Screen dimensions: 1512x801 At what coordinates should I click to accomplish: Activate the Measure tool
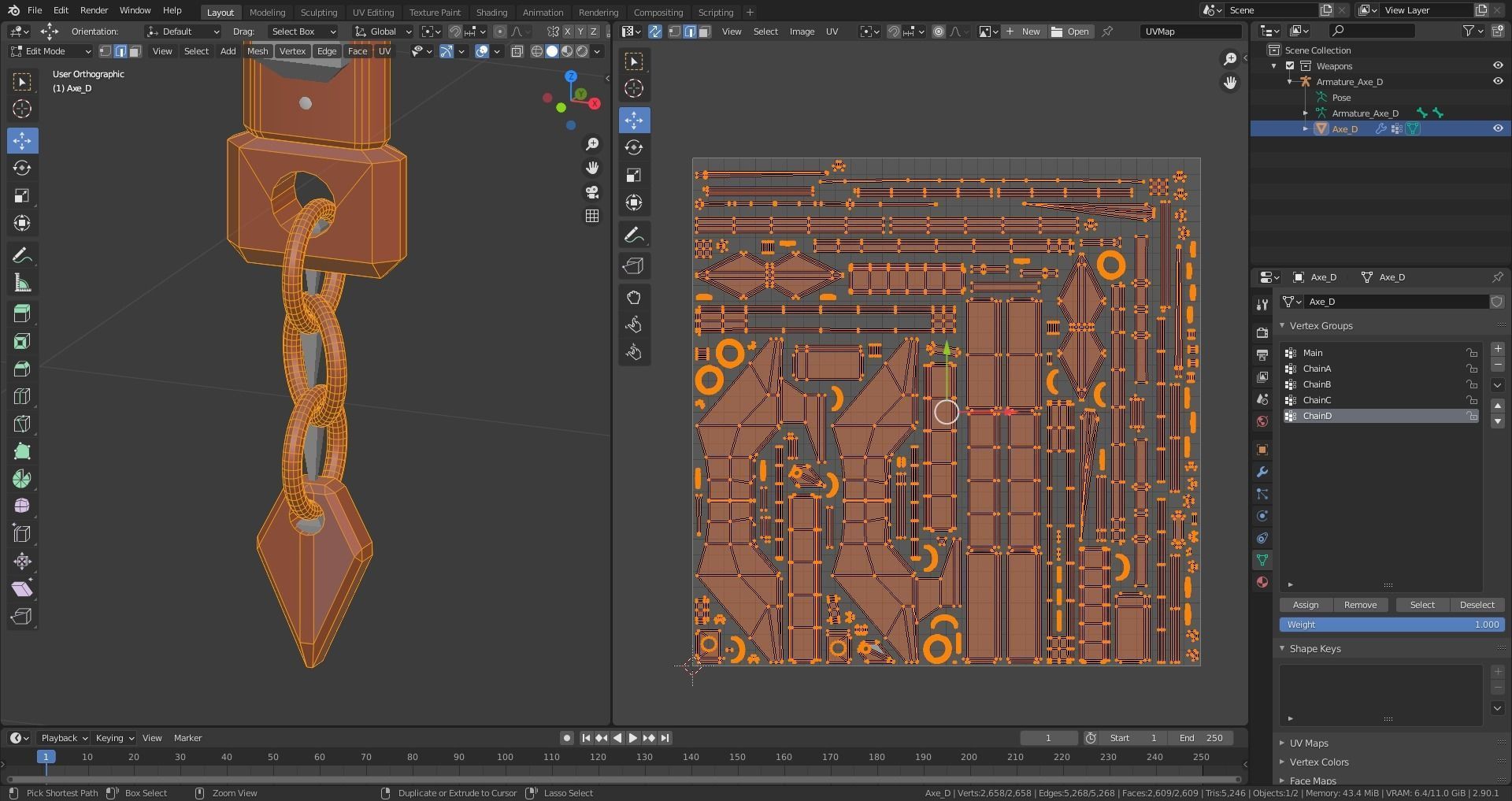pos(22,283)
